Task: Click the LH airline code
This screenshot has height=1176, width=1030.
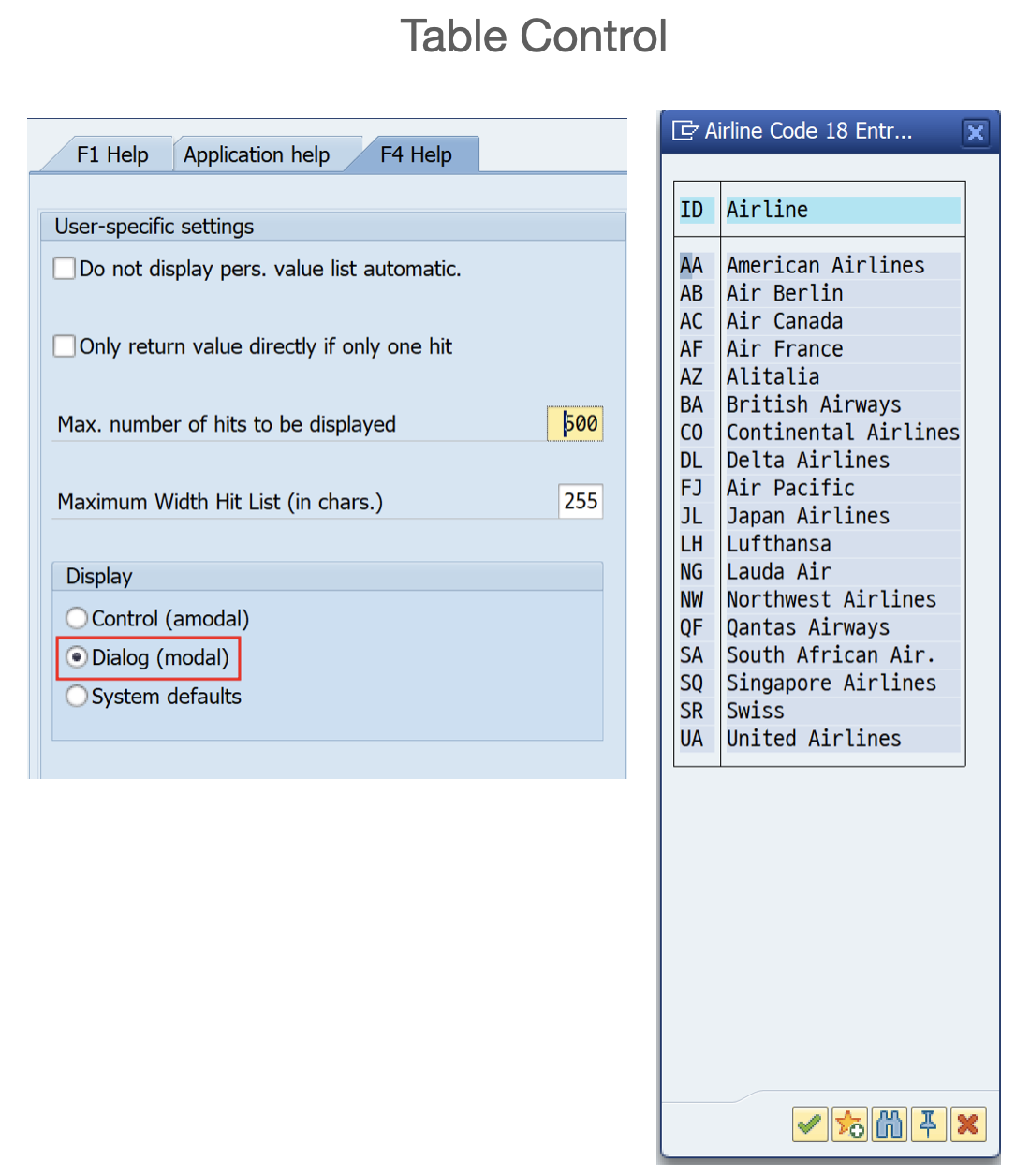Action: point(692,544)
